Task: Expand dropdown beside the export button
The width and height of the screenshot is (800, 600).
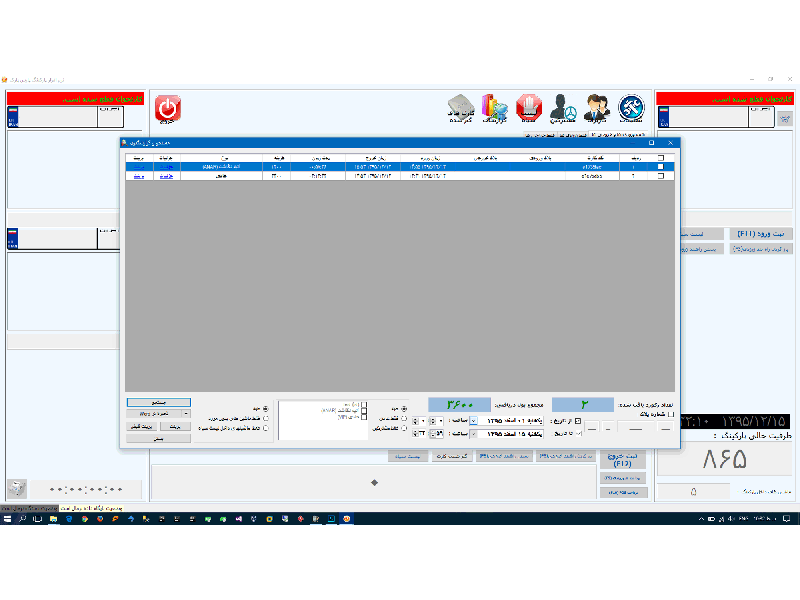Action: point(186,413)
